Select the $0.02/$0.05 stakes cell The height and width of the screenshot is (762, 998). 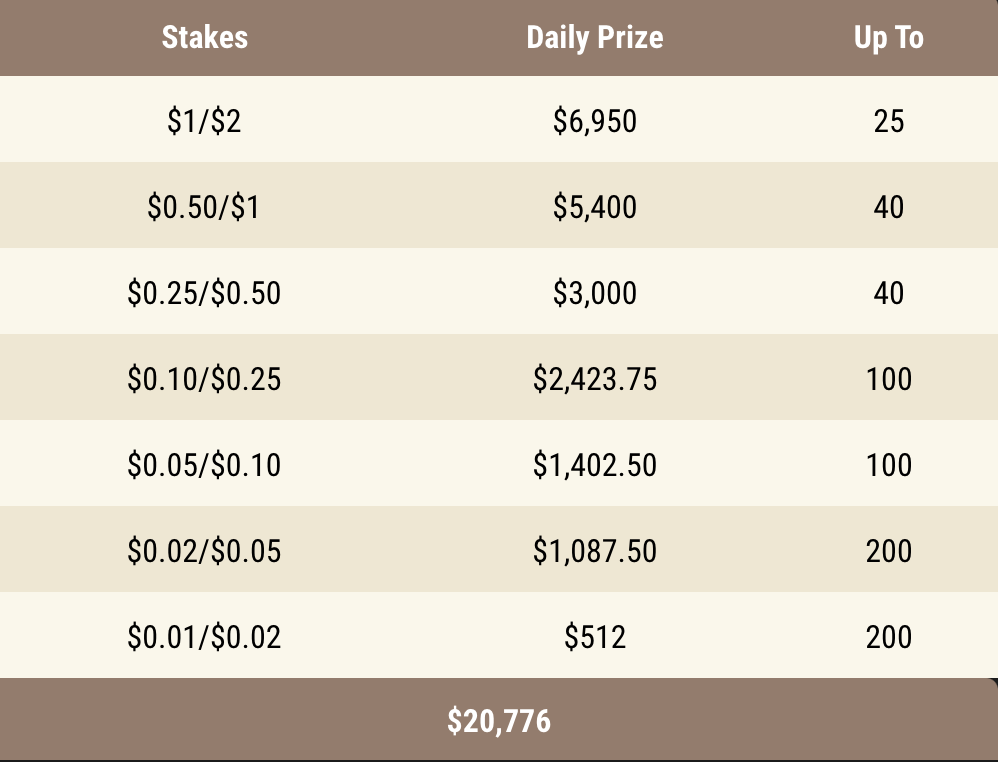(x=204, y=551)
